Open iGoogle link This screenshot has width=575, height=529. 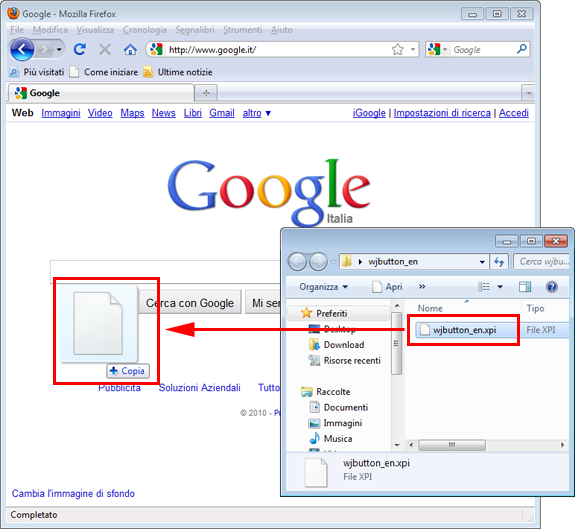[x=369, y=113]
